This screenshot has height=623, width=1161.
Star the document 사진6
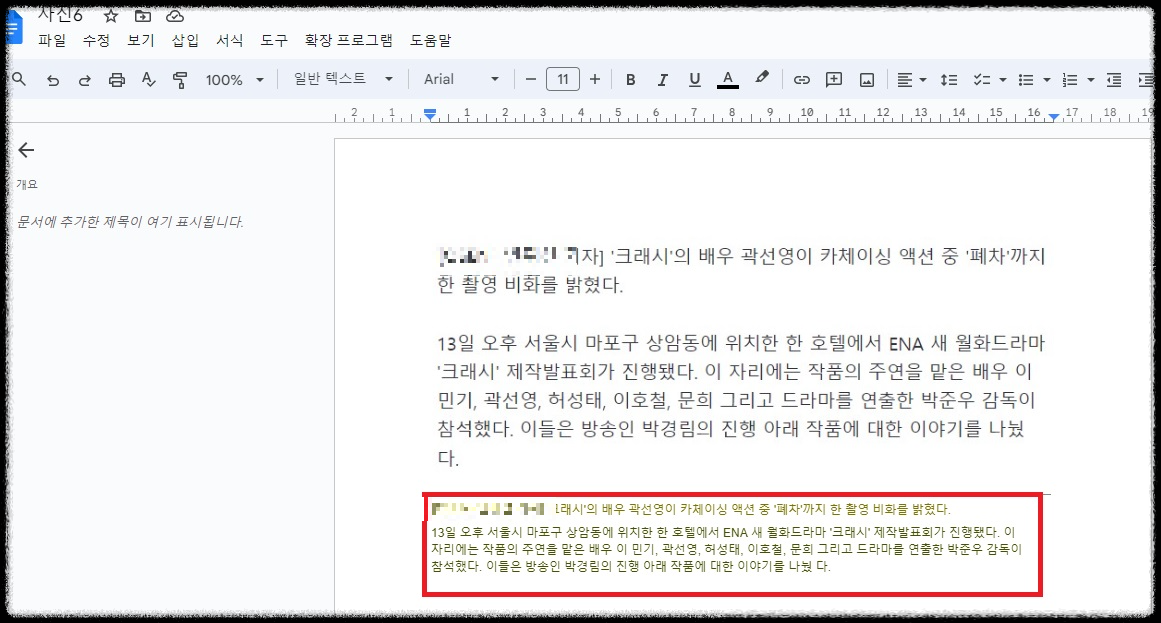110,15
